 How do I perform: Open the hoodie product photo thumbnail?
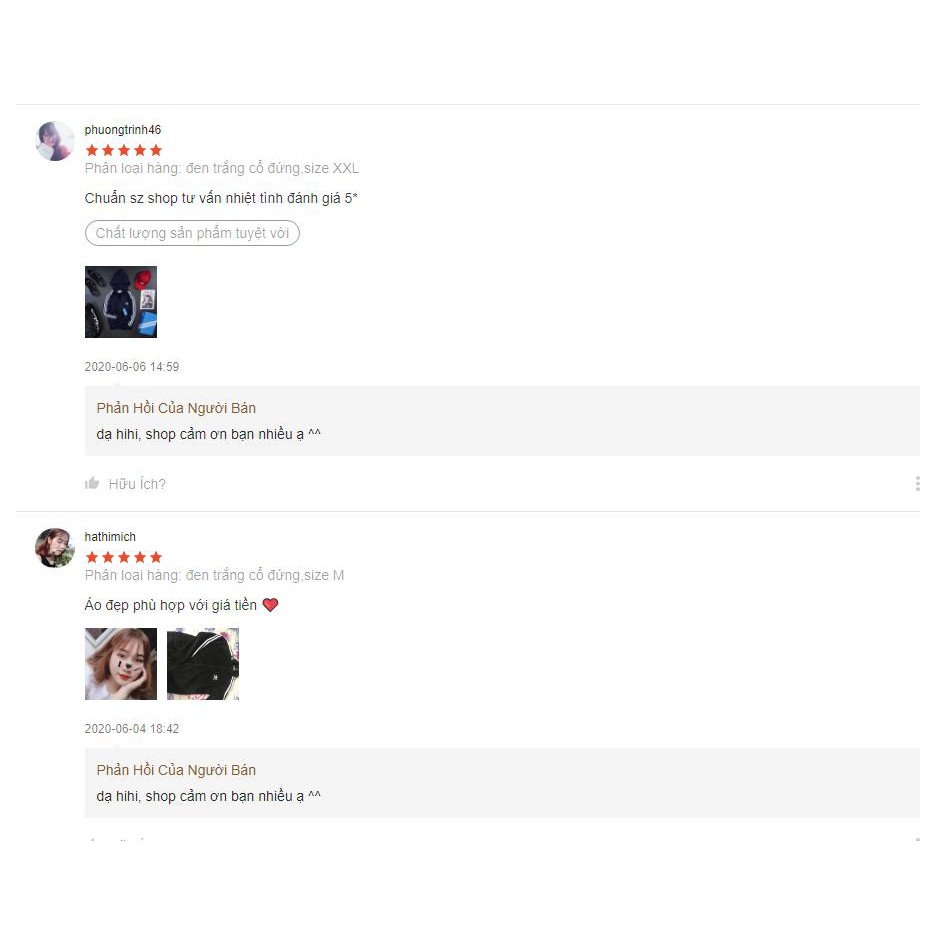121,302
